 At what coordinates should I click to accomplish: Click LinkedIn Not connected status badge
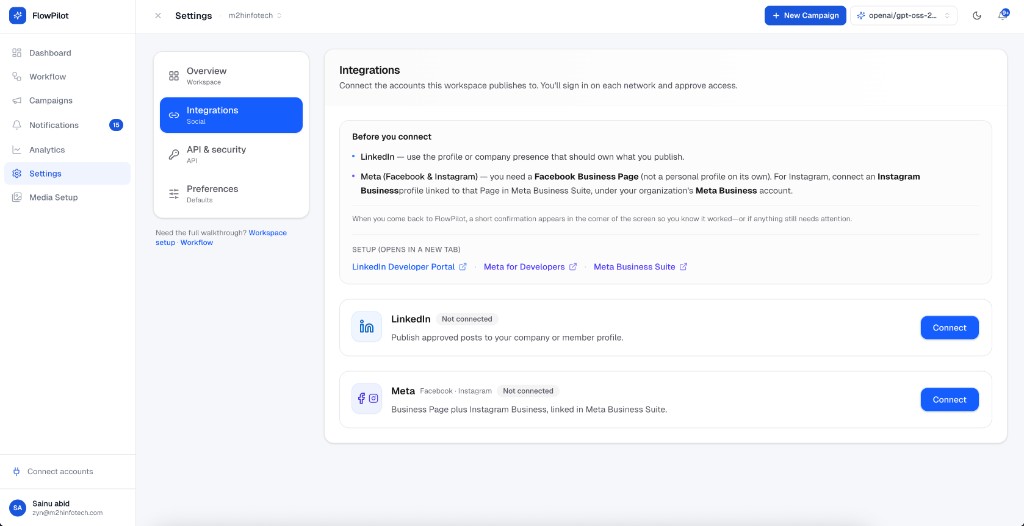pos(467,319)
